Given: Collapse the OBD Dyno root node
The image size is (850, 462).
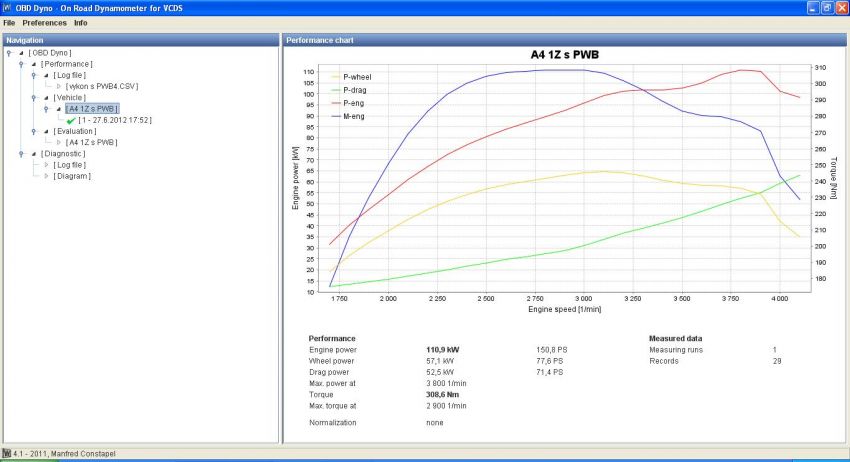Looking at the screenshot, I should [21, 53].
